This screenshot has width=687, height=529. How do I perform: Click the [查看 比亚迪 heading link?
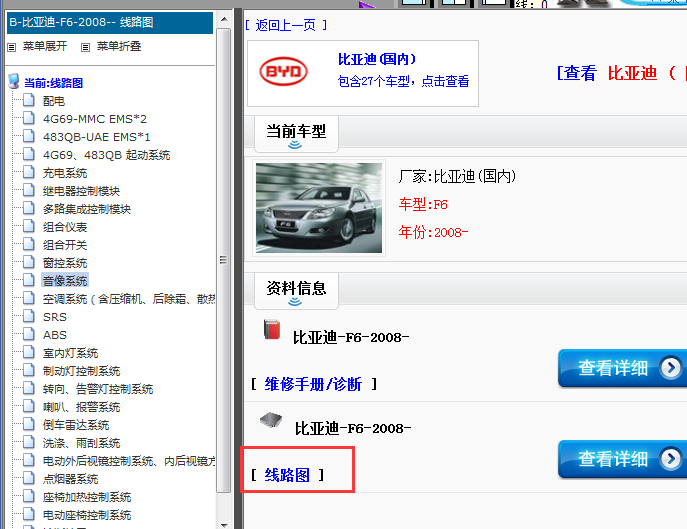tap(621, 73)
